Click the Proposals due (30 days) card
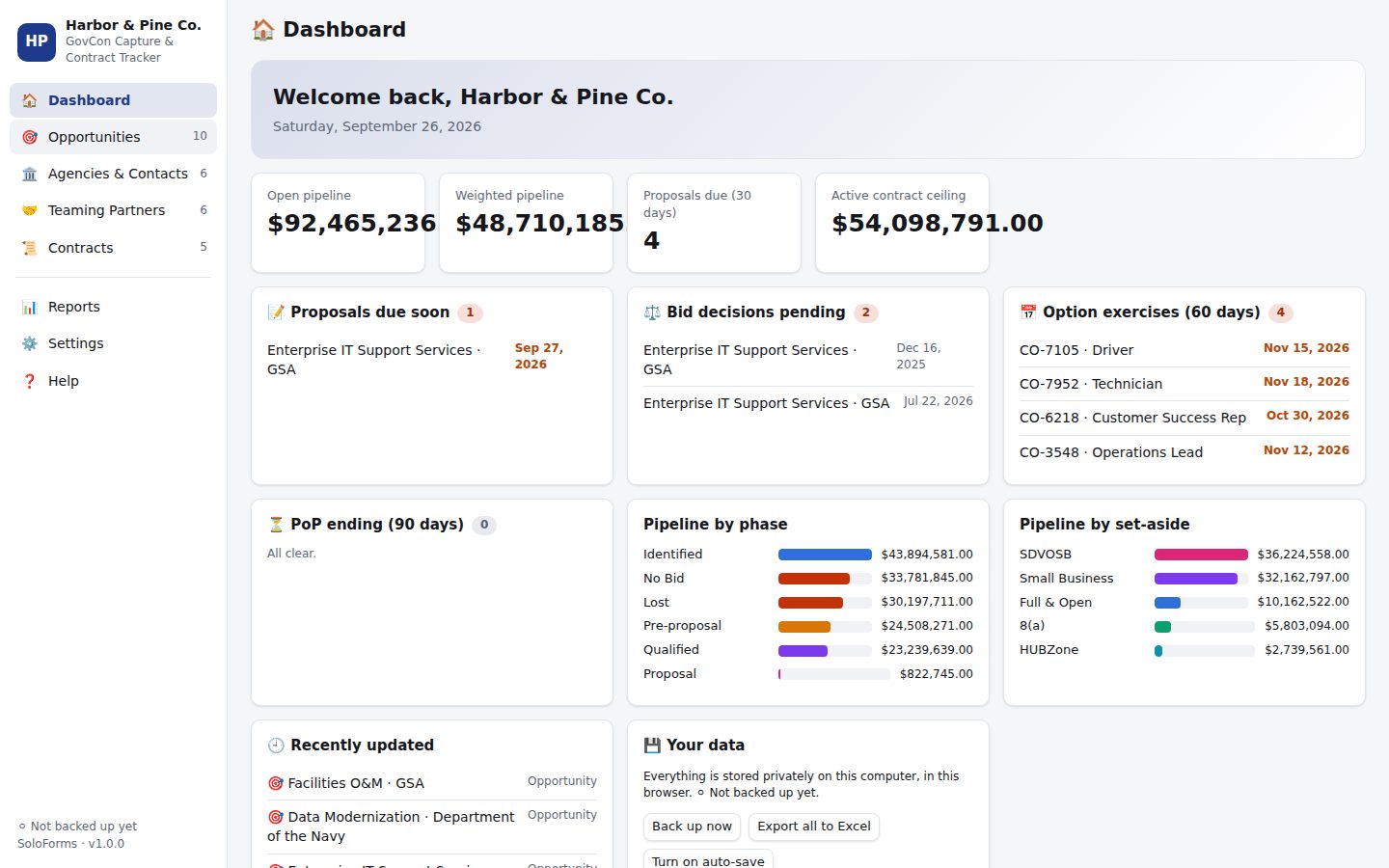This screenshot has height=868, width=1389. (714, 223)
